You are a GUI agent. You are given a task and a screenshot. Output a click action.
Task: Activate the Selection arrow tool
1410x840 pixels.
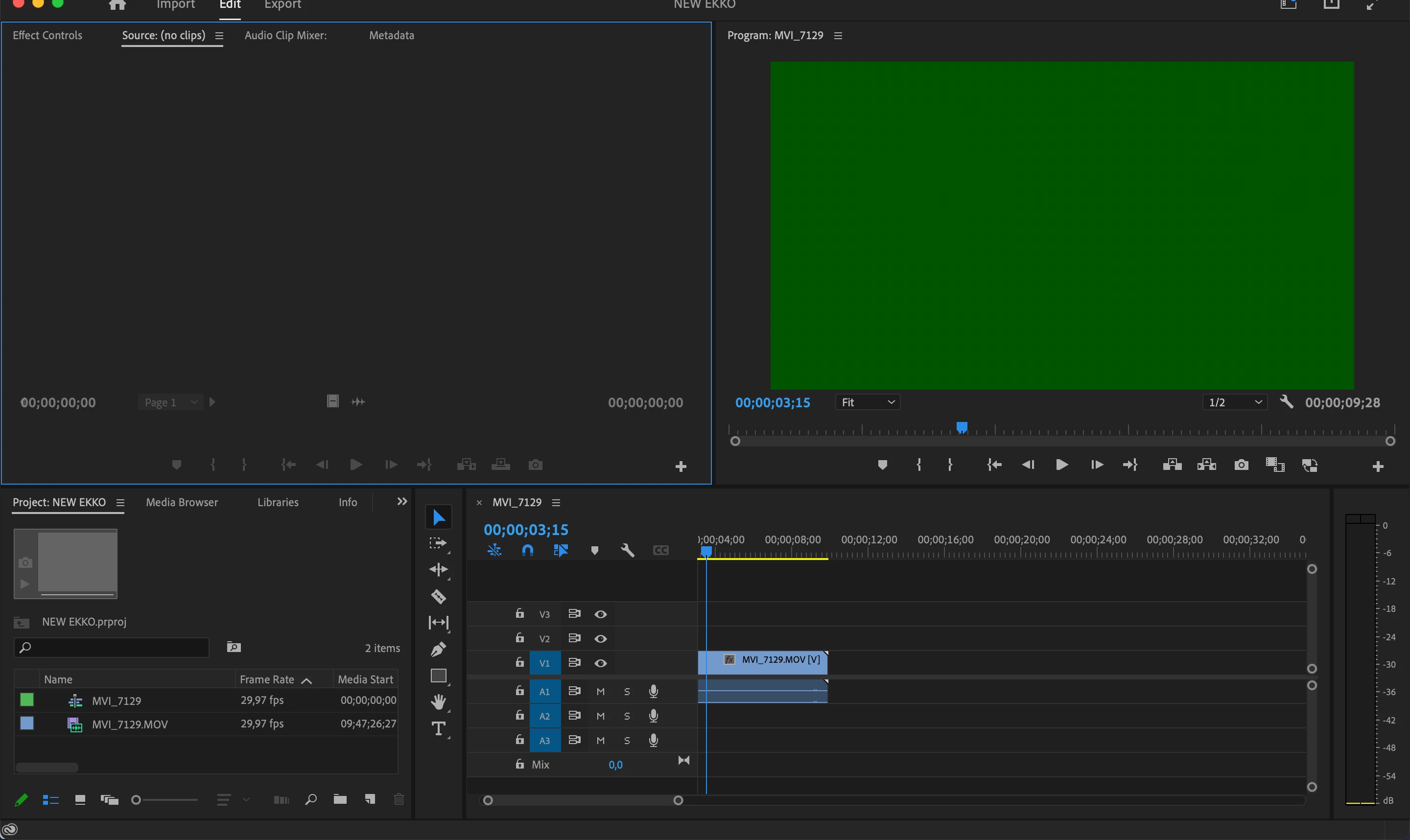click(439, 517)
